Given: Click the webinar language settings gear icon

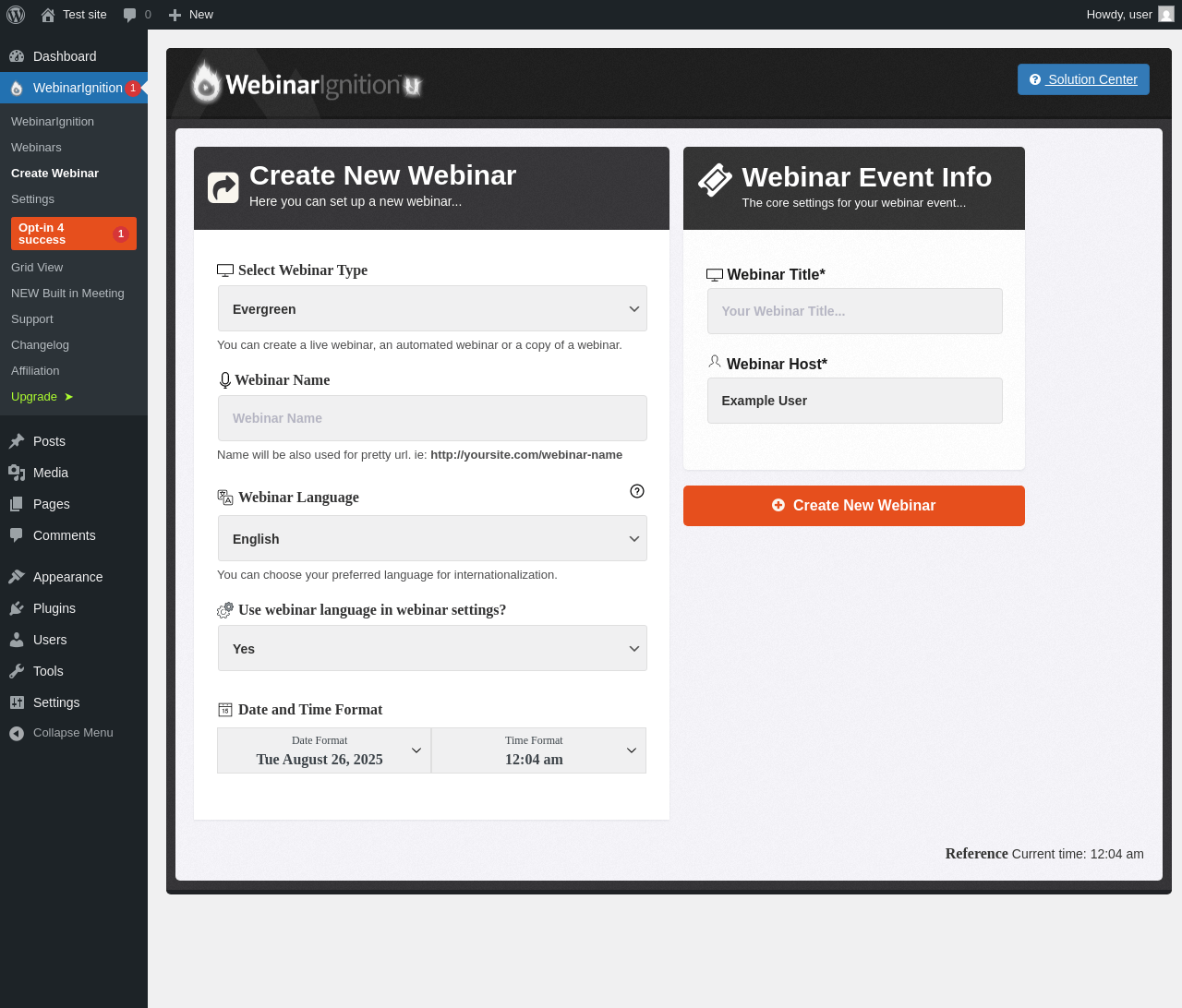Looking at the screenshot, I should point(225,610).
